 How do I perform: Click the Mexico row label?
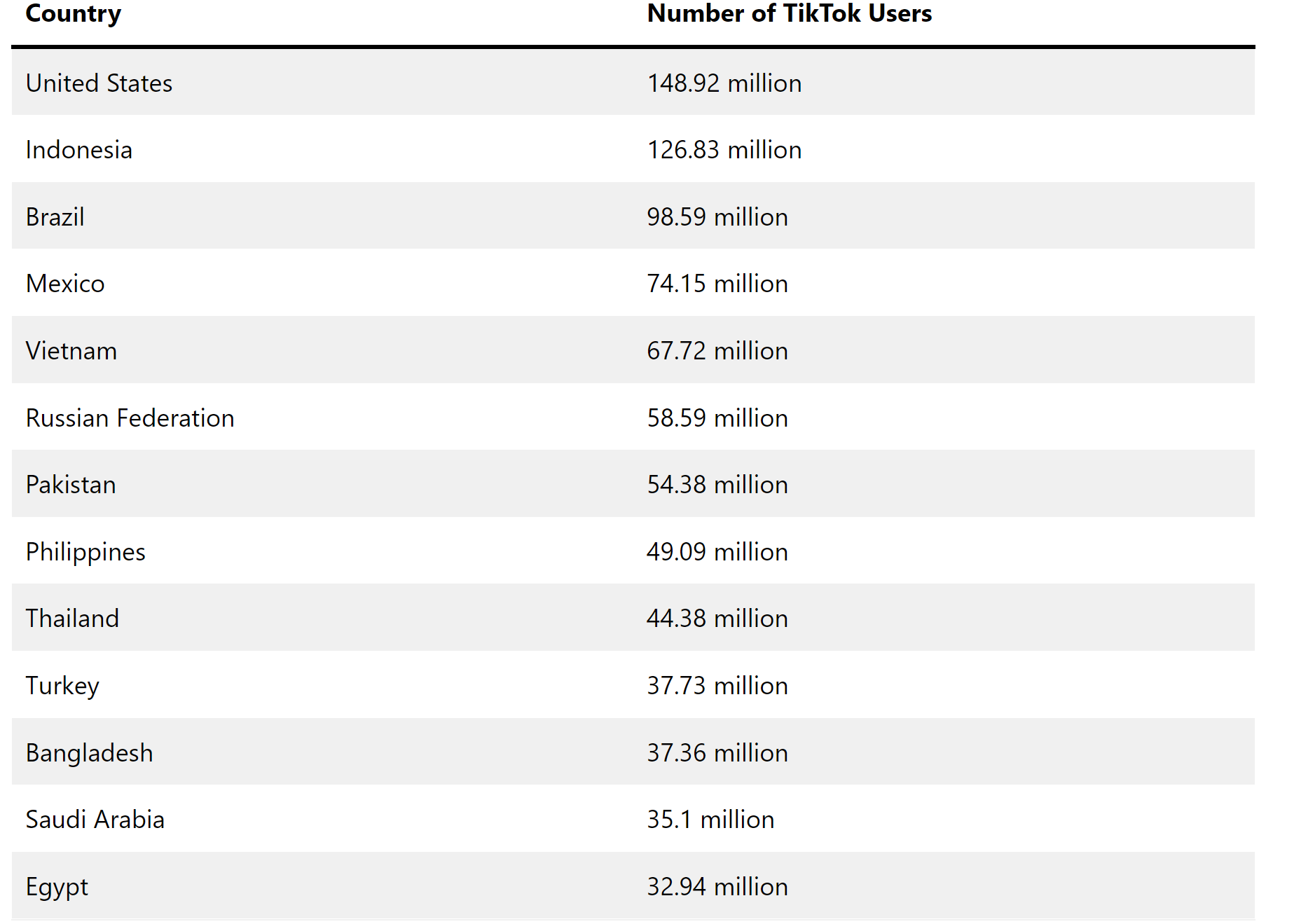point(65,284)
